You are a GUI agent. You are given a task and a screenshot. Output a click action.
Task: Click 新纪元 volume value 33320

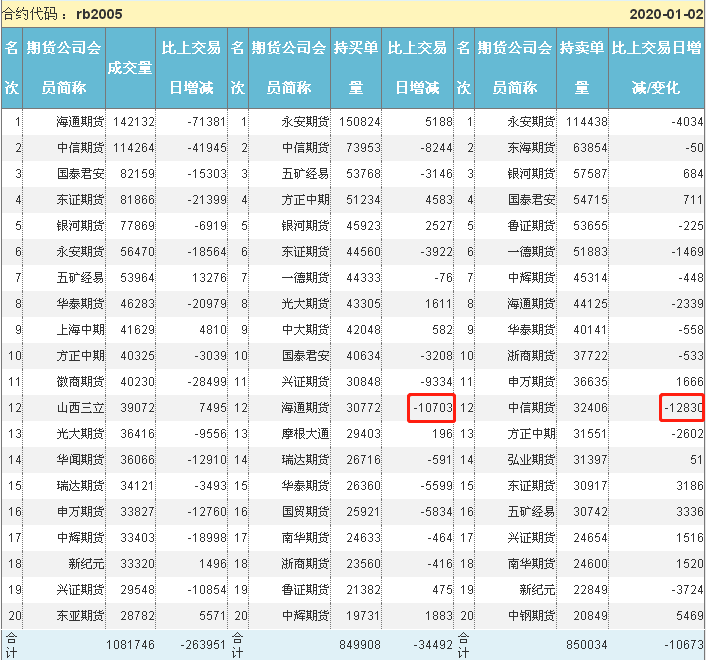(137, 564)
